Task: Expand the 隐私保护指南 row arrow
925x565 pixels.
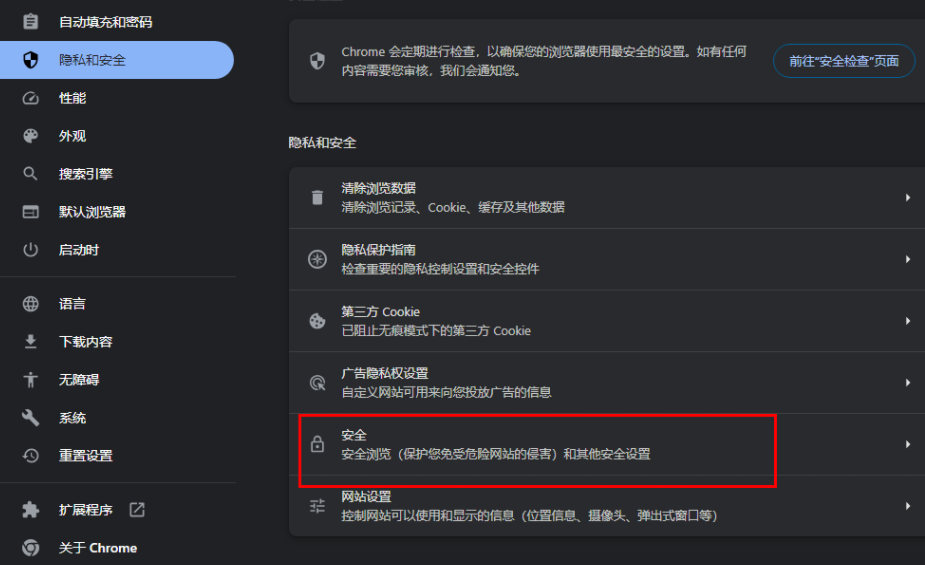Action: [x=908, y=259]
